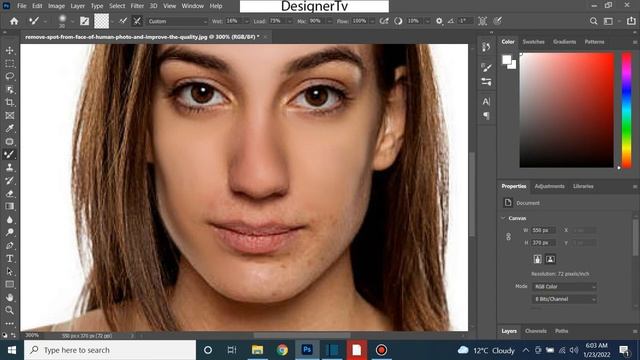Click current brush load color swatch
The image size is (640, 360).
pyautogui.click(x=102, y=21)
